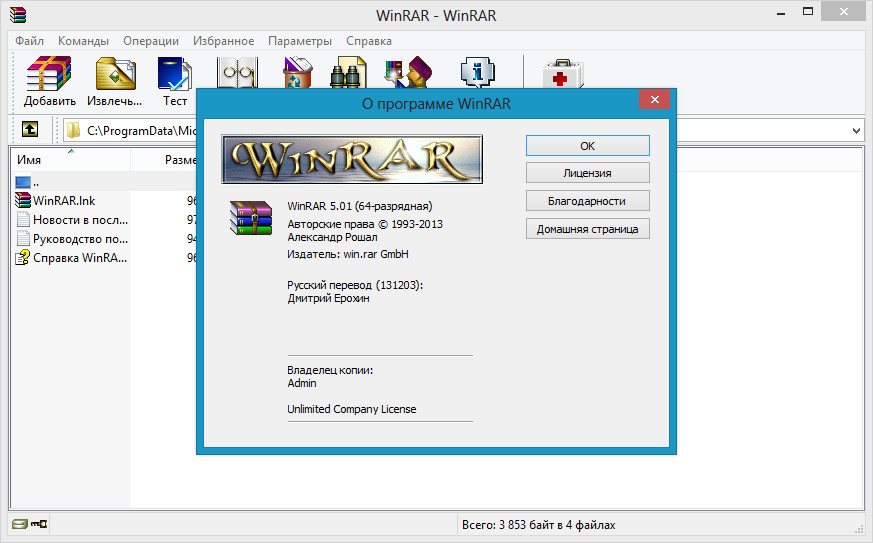This screenshot has height=543, width=873.
Task: Open the Команды menu
Action: coord(83,41)
